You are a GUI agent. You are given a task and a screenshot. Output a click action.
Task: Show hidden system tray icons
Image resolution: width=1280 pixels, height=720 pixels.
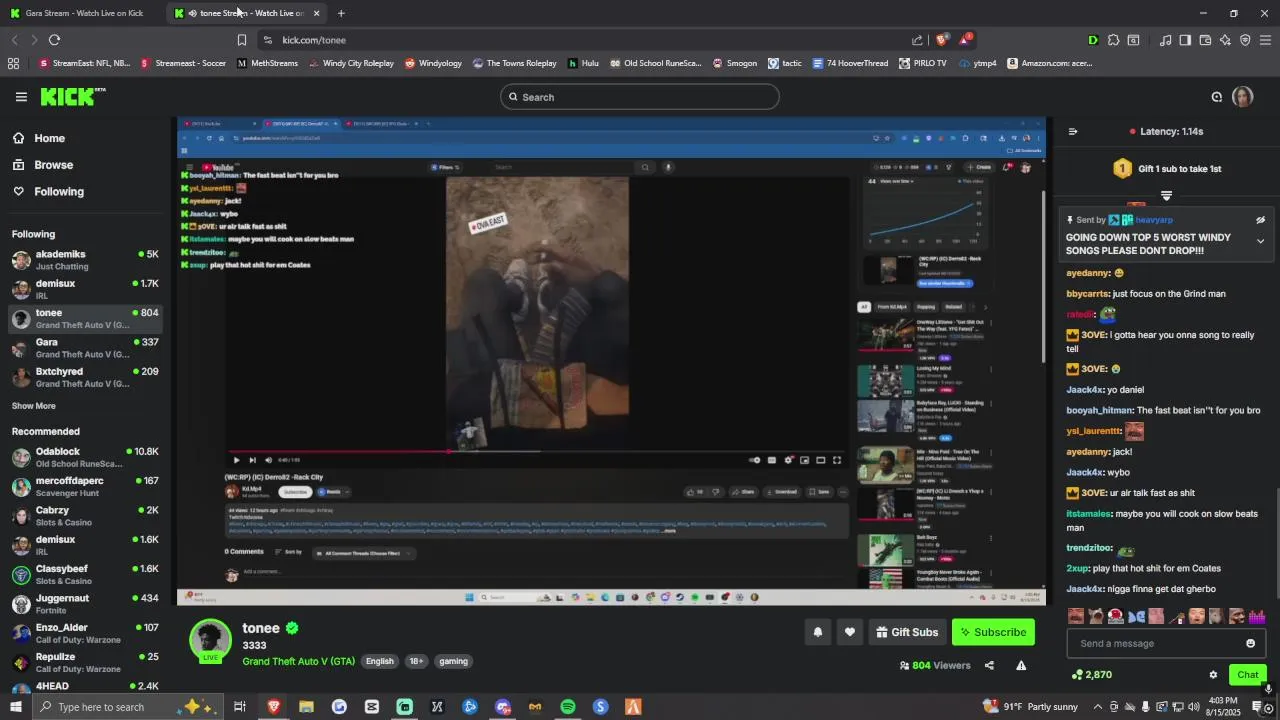pyautogui.click(x=1098, y=707)
